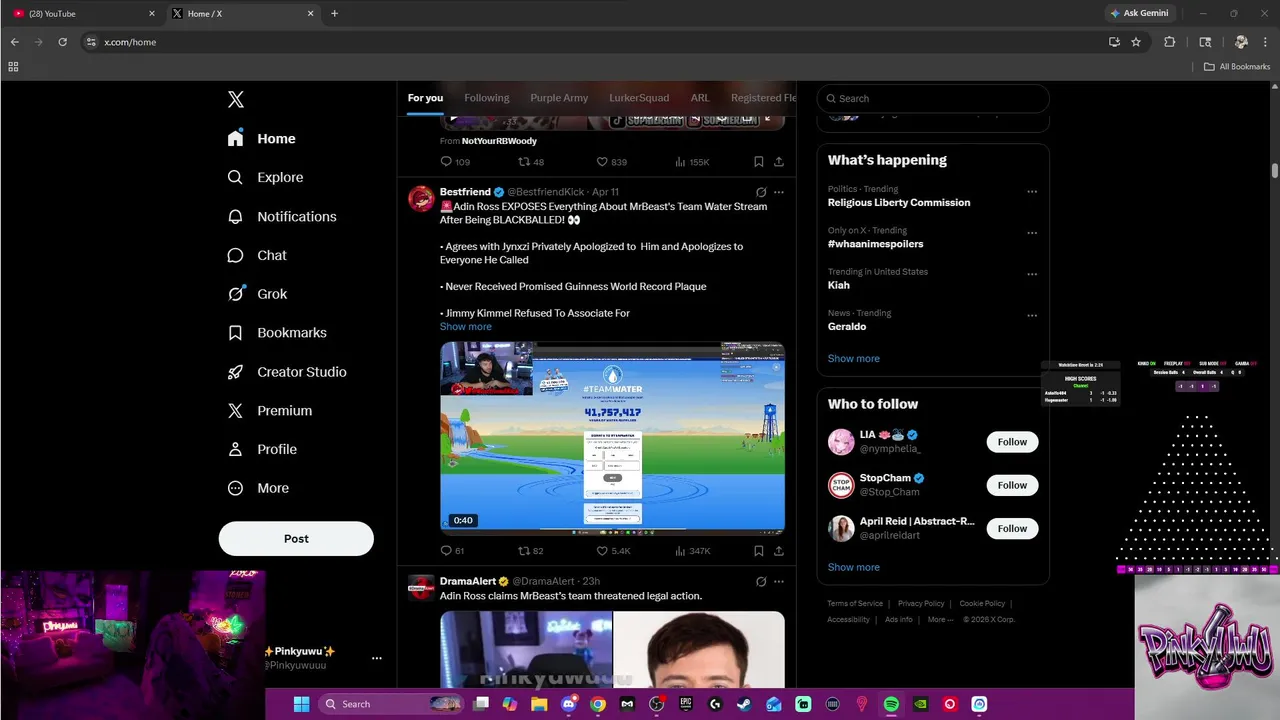Open options for Kiah trend

1032,274
